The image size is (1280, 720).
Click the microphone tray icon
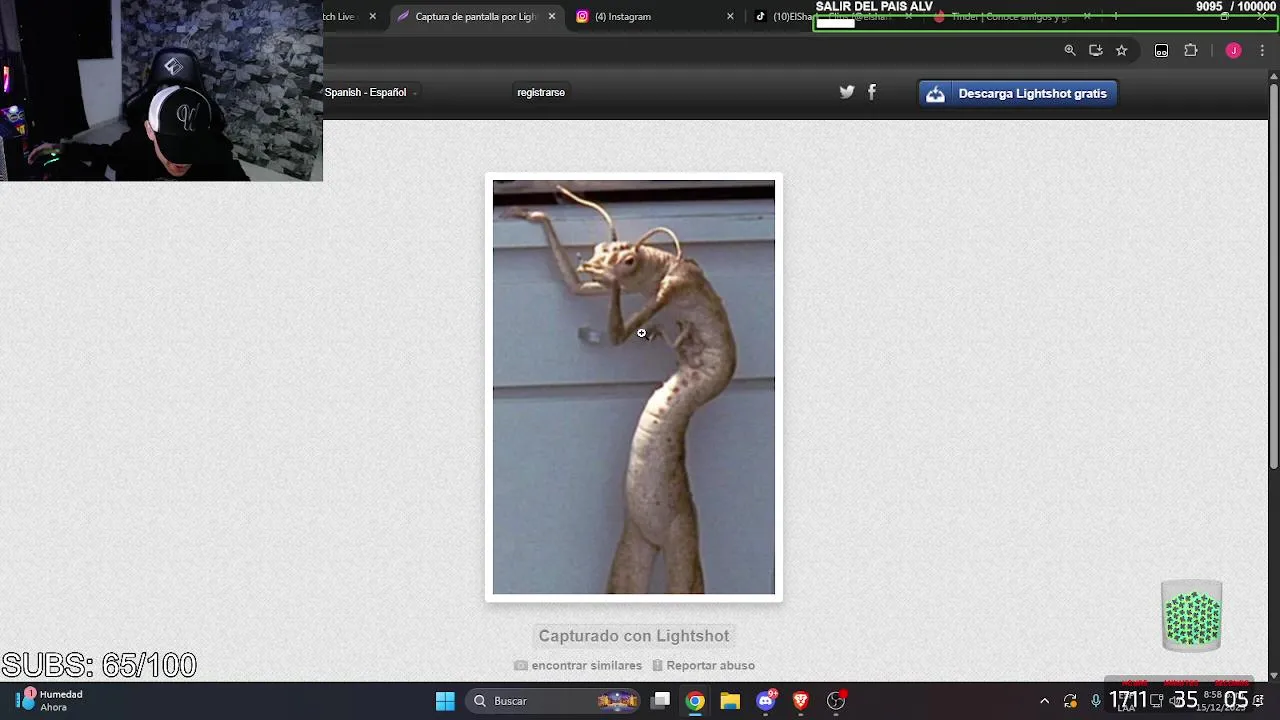coord(1096,701)
